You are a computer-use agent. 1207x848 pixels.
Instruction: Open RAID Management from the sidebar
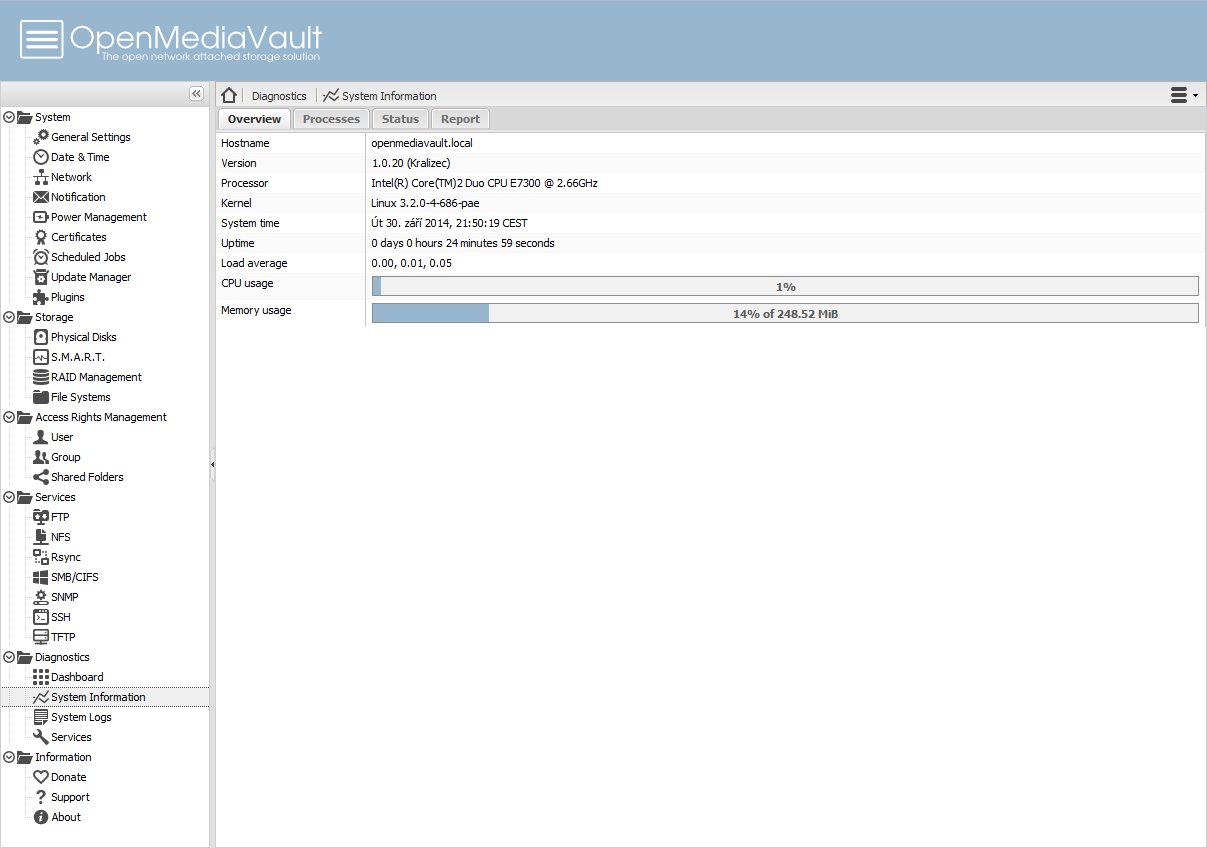pyautogui.click(x=96, y=377)
